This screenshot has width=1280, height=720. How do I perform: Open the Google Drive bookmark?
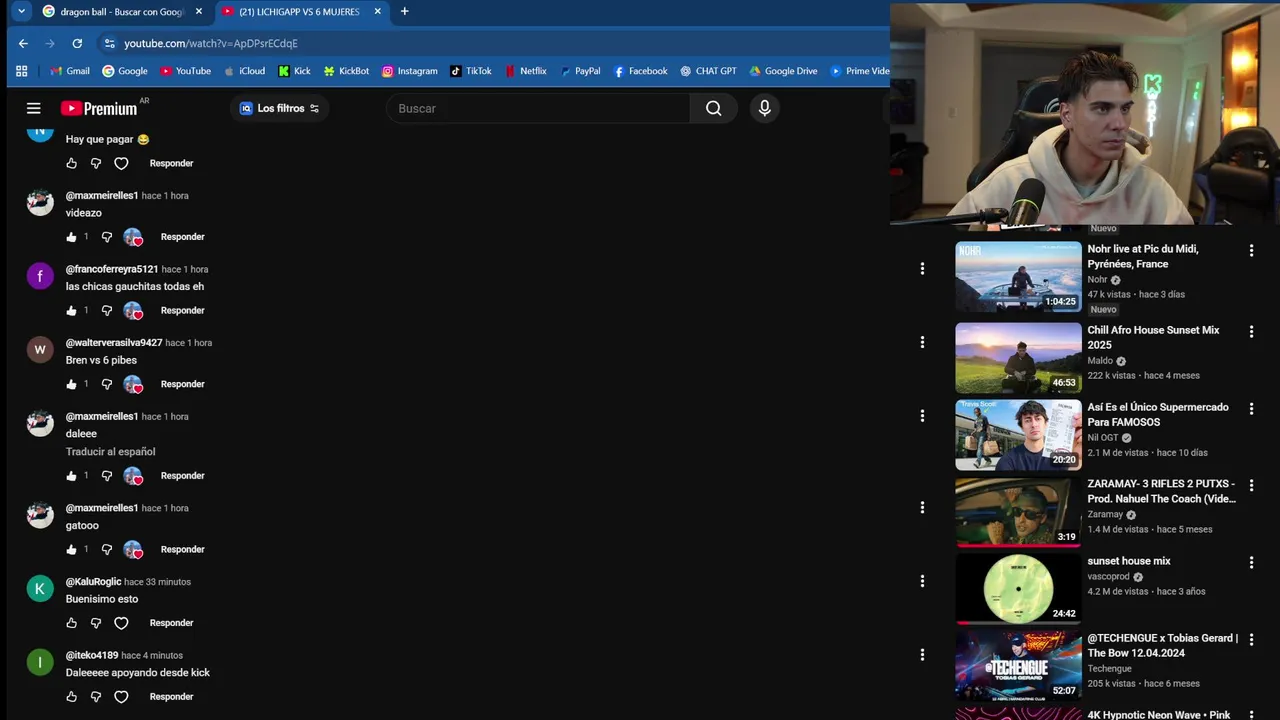click(x=783, y=71)
